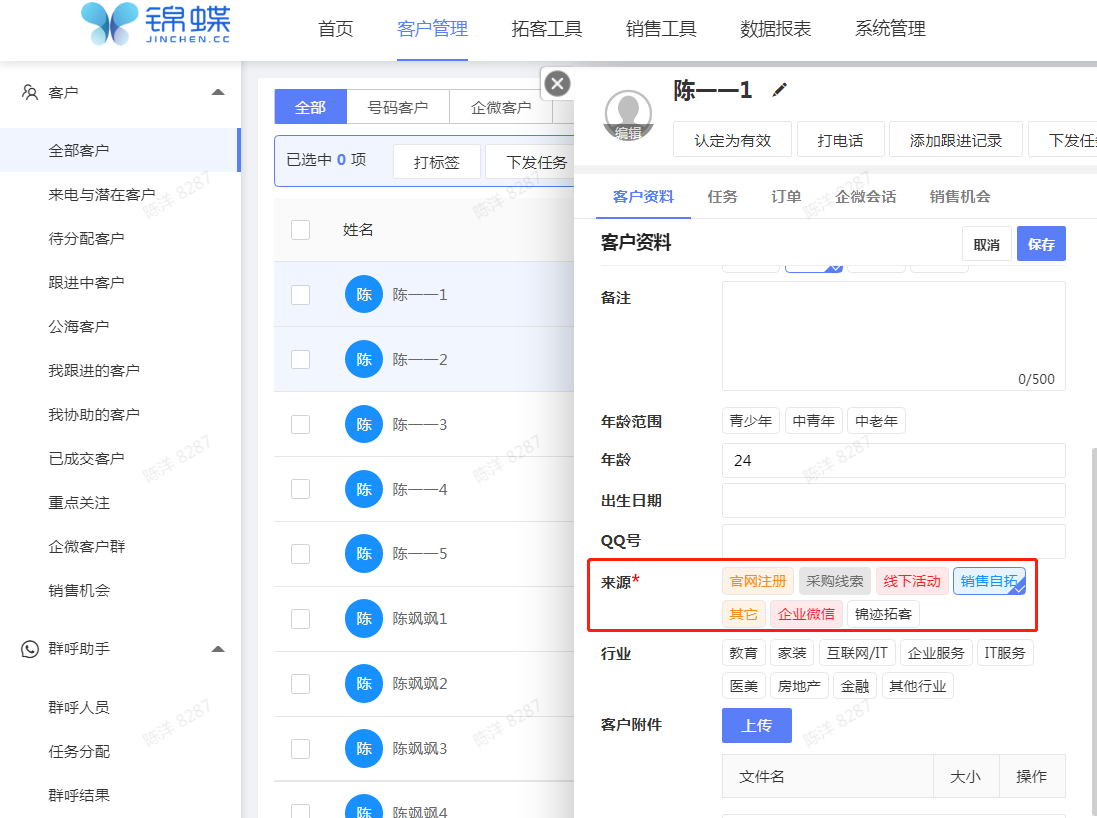1097x818 pixels.
Task: Click the 群呼助手 phone icon
Action: (30, 649)
